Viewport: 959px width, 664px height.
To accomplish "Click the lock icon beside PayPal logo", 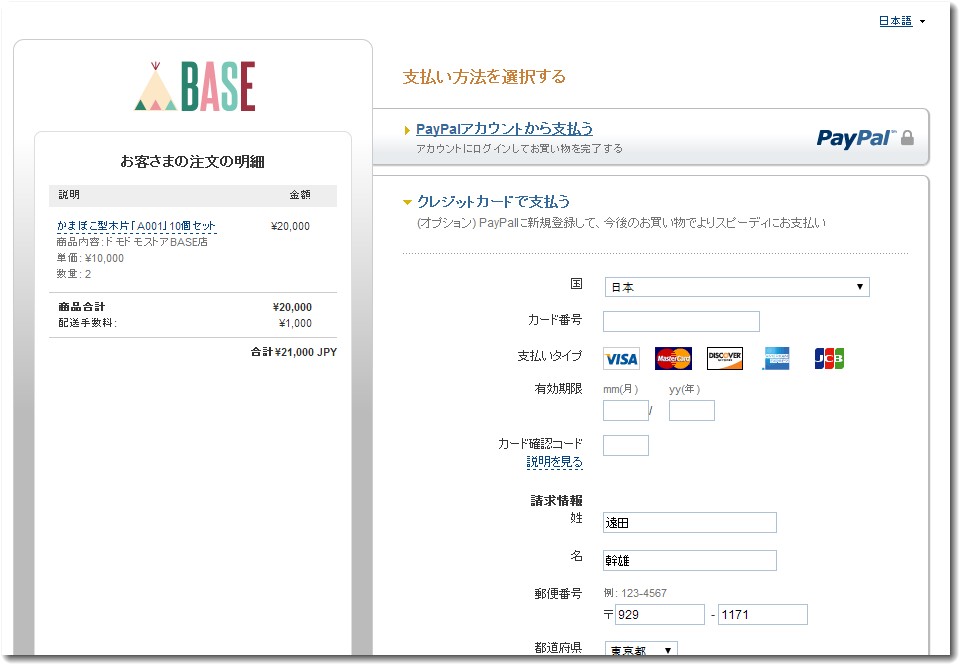I will (908, 140).
